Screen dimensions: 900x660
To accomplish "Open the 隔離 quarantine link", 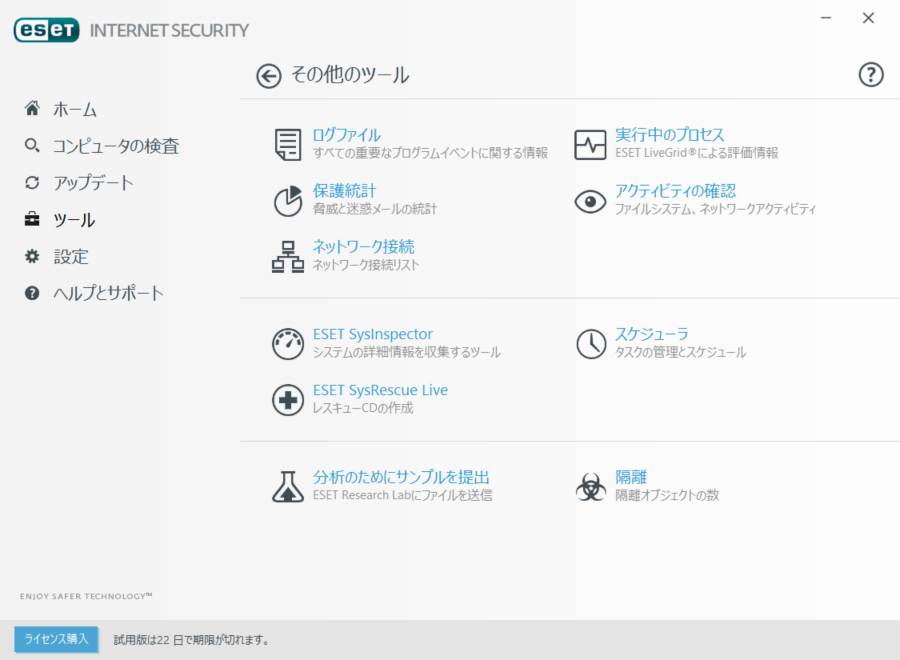I will pyautogui.click(x=631, y=477).
